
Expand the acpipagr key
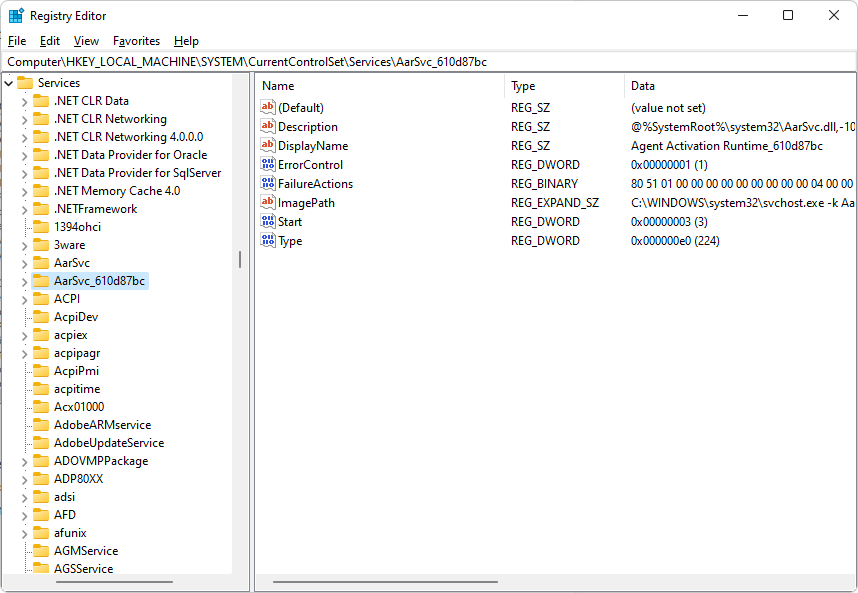25,353
